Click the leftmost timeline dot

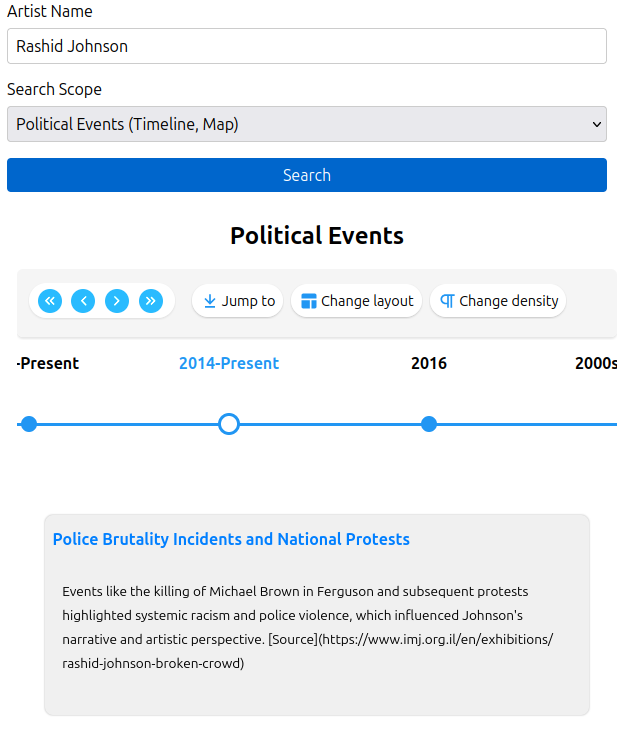pos(29,424)
